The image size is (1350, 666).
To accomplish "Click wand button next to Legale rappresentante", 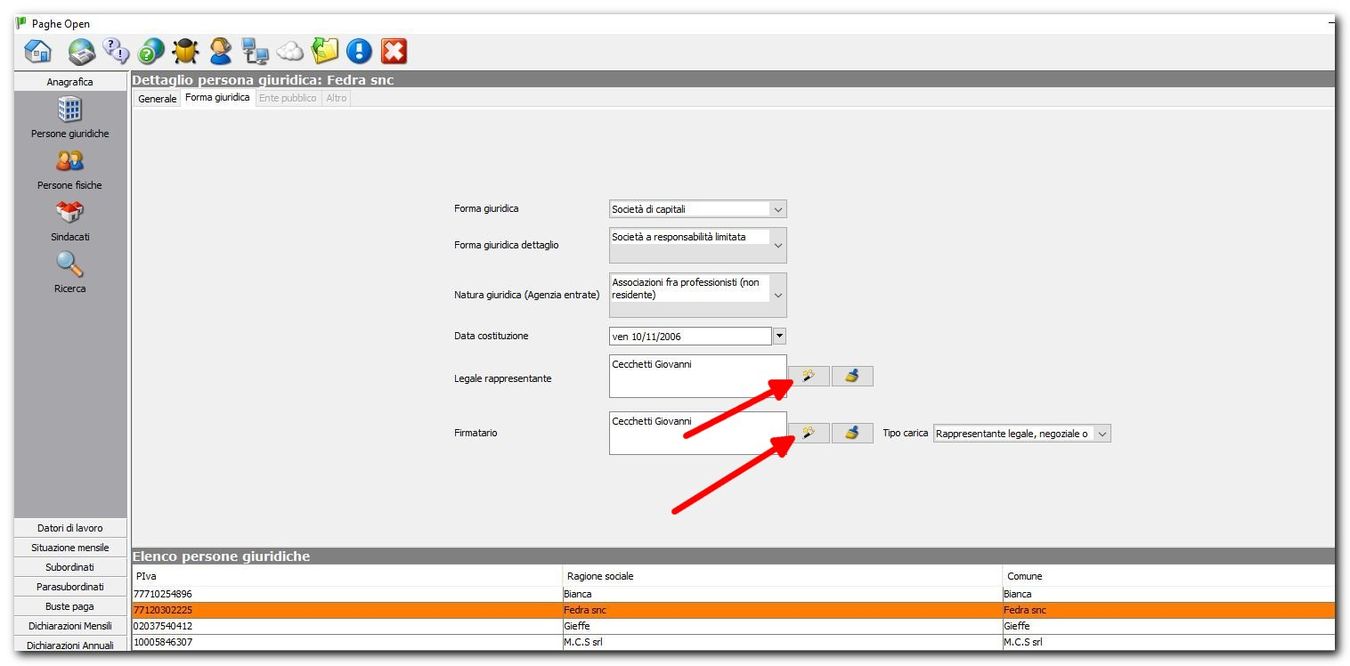I will pos(809,376).
